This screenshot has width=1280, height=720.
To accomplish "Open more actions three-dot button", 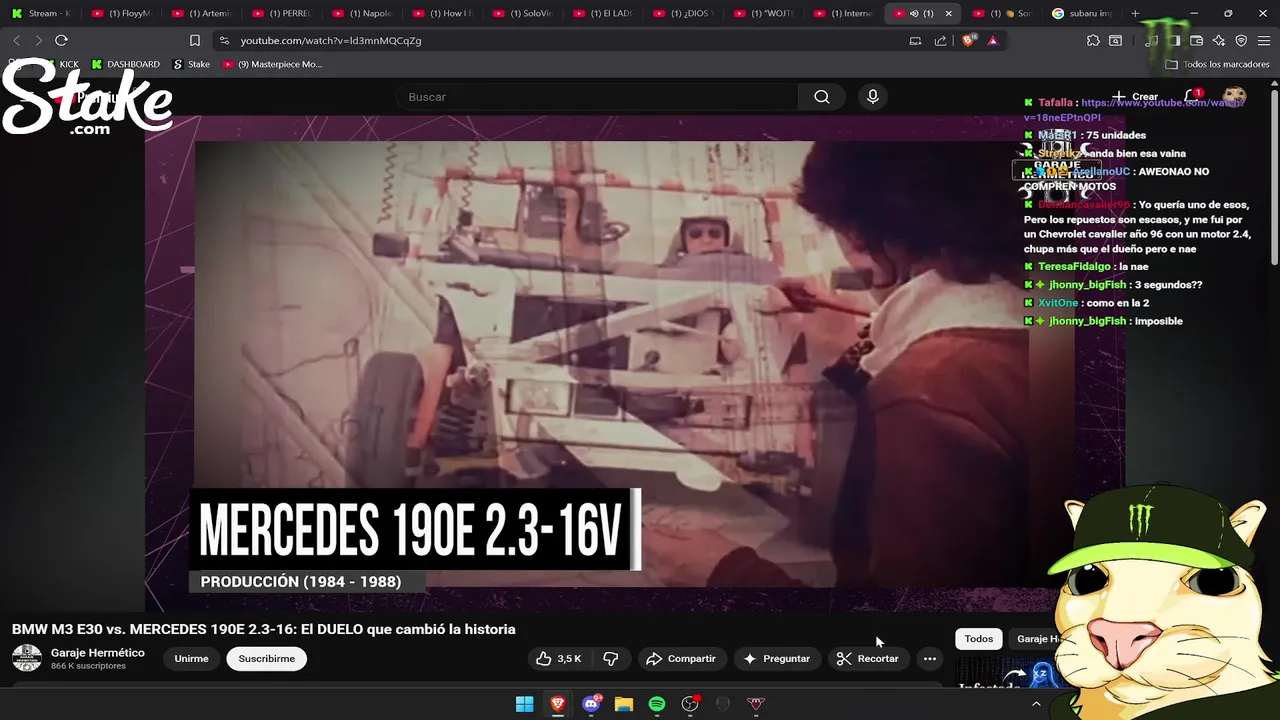I will pos(930,659).
